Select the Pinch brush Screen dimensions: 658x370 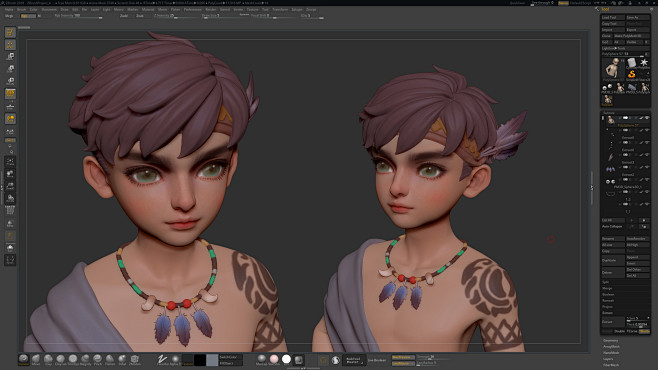pos(97,359)
